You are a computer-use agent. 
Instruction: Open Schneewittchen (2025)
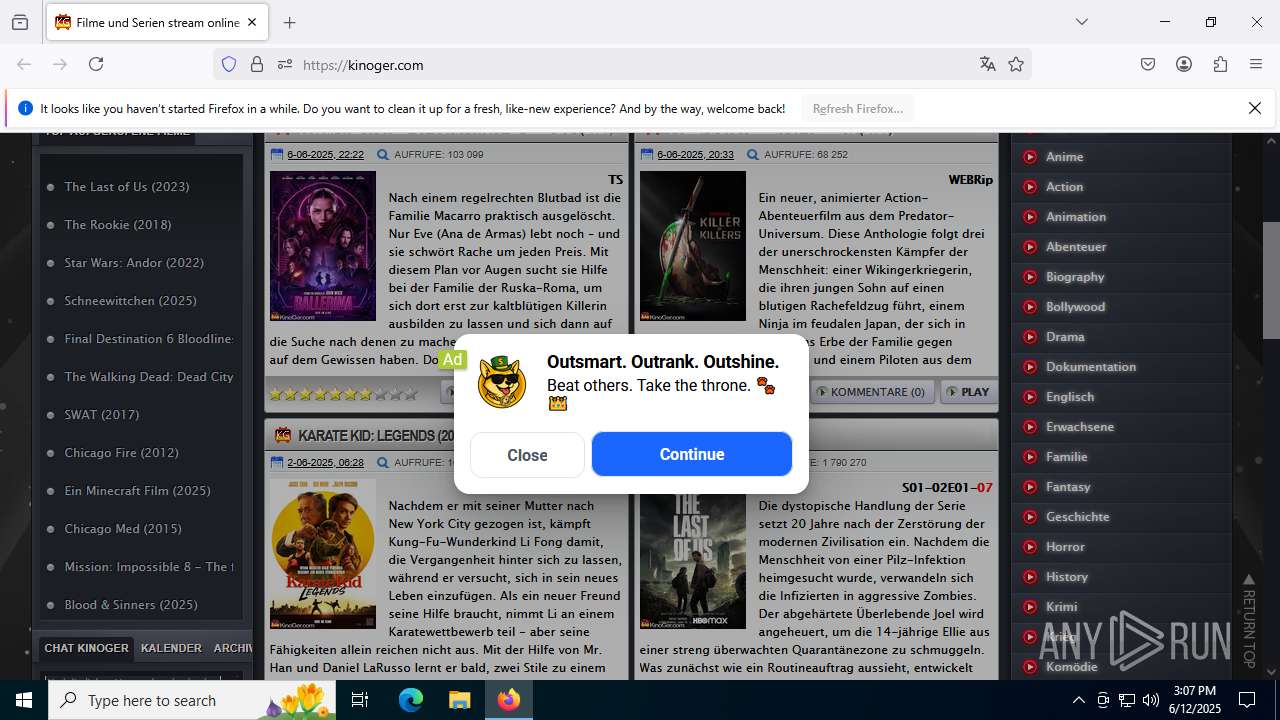pyautogui.click(x=130, y=300)
